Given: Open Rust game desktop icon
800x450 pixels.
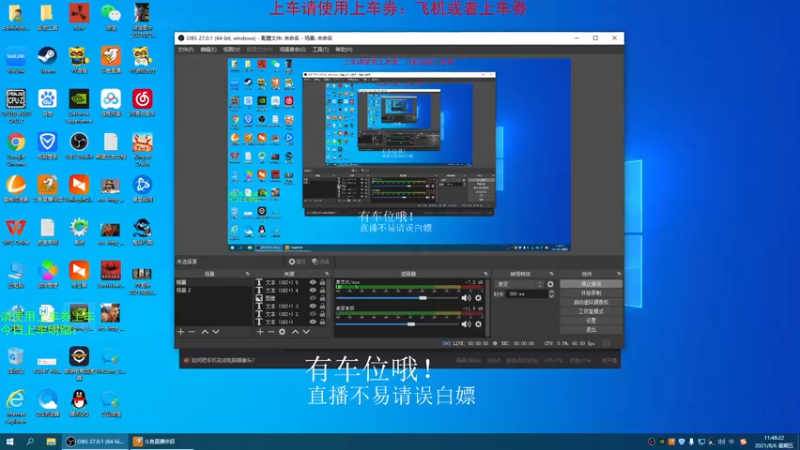Looking at the screenshot, I should point(79,17).
